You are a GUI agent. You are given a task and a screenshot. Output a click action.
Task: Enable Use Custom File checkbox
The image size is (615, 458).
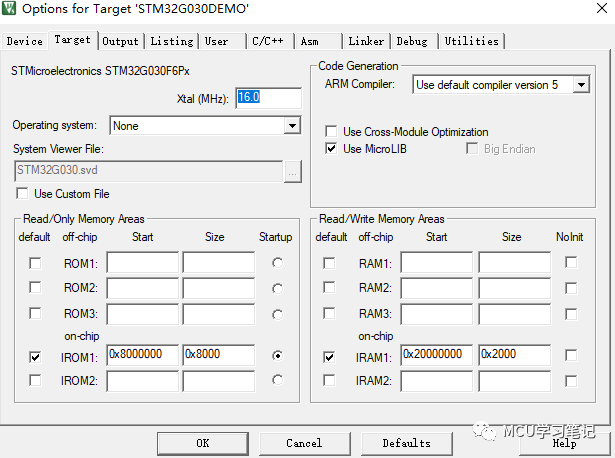(x=22, y=193)
